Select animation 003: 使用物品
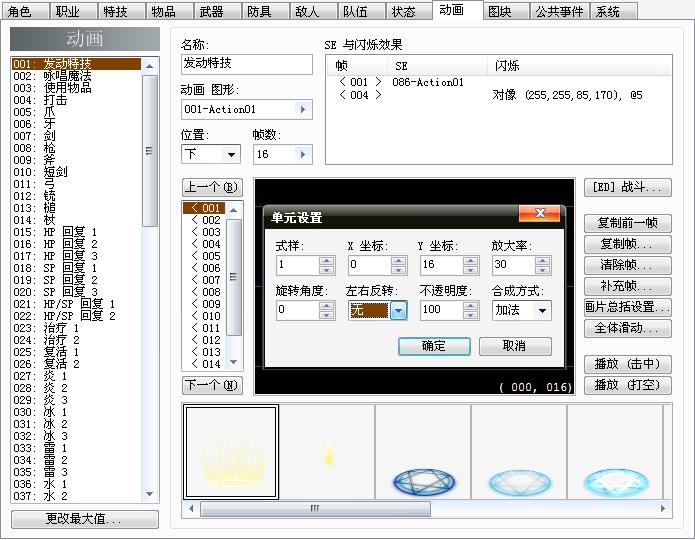The width and height of the screenshot is (695, 540). coord(76,88)
